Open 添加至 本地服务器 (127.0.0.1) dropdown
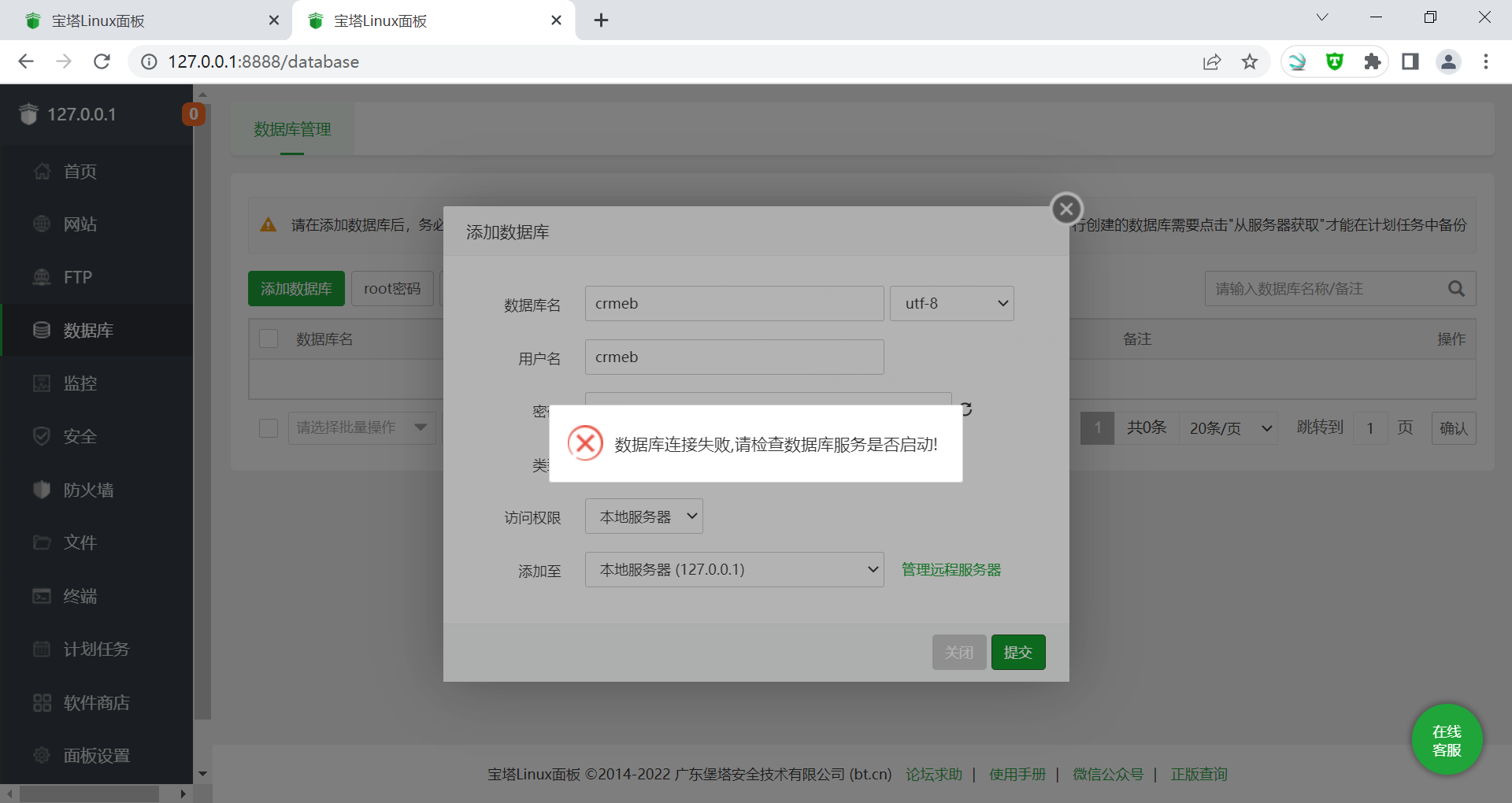This screenshot has width=1512, height=803. pos(734,569)
